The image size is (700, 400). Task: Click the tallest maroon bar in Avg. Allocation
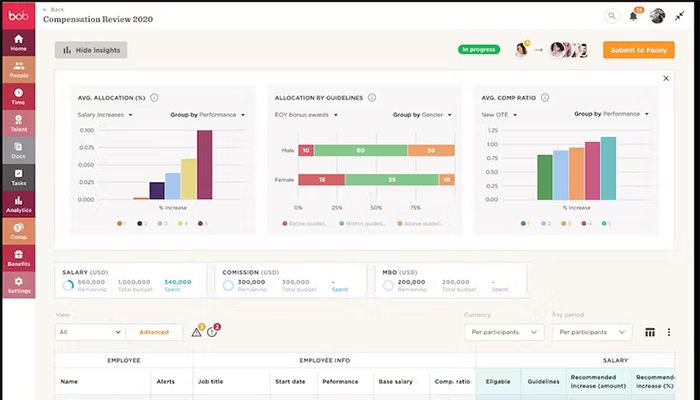(205, 165)
